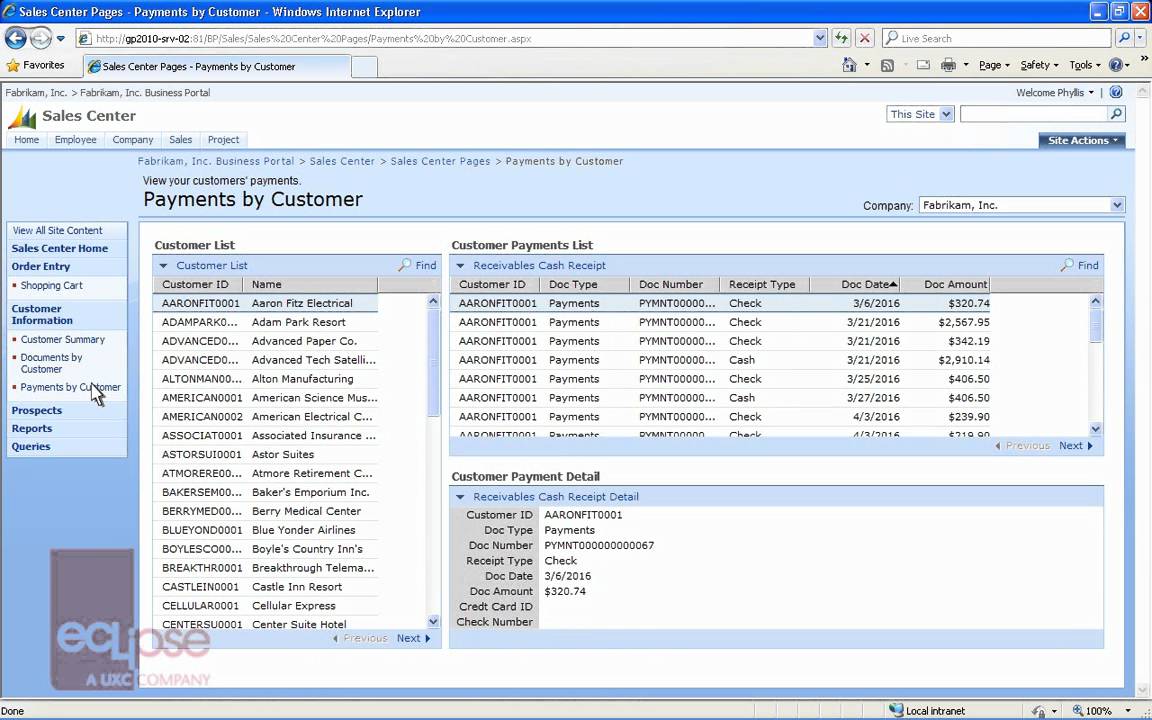Viewport: 1152px width, 720px height.
Task: Click down arrow of Payments List scrollbar
Action: pyautogui.click(x=1095, y=428)
